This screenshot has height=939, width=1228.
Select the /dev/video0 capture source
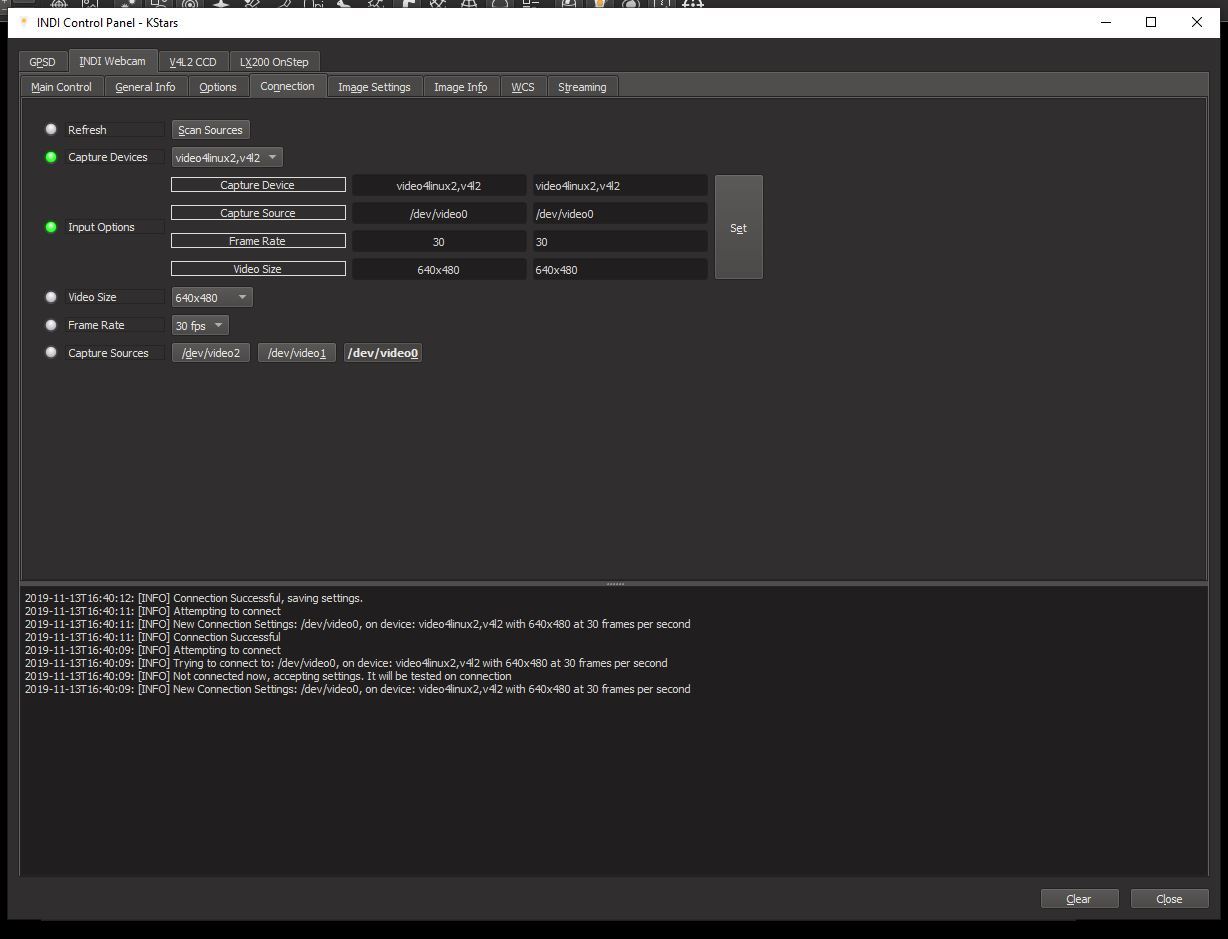click(383, 353)
